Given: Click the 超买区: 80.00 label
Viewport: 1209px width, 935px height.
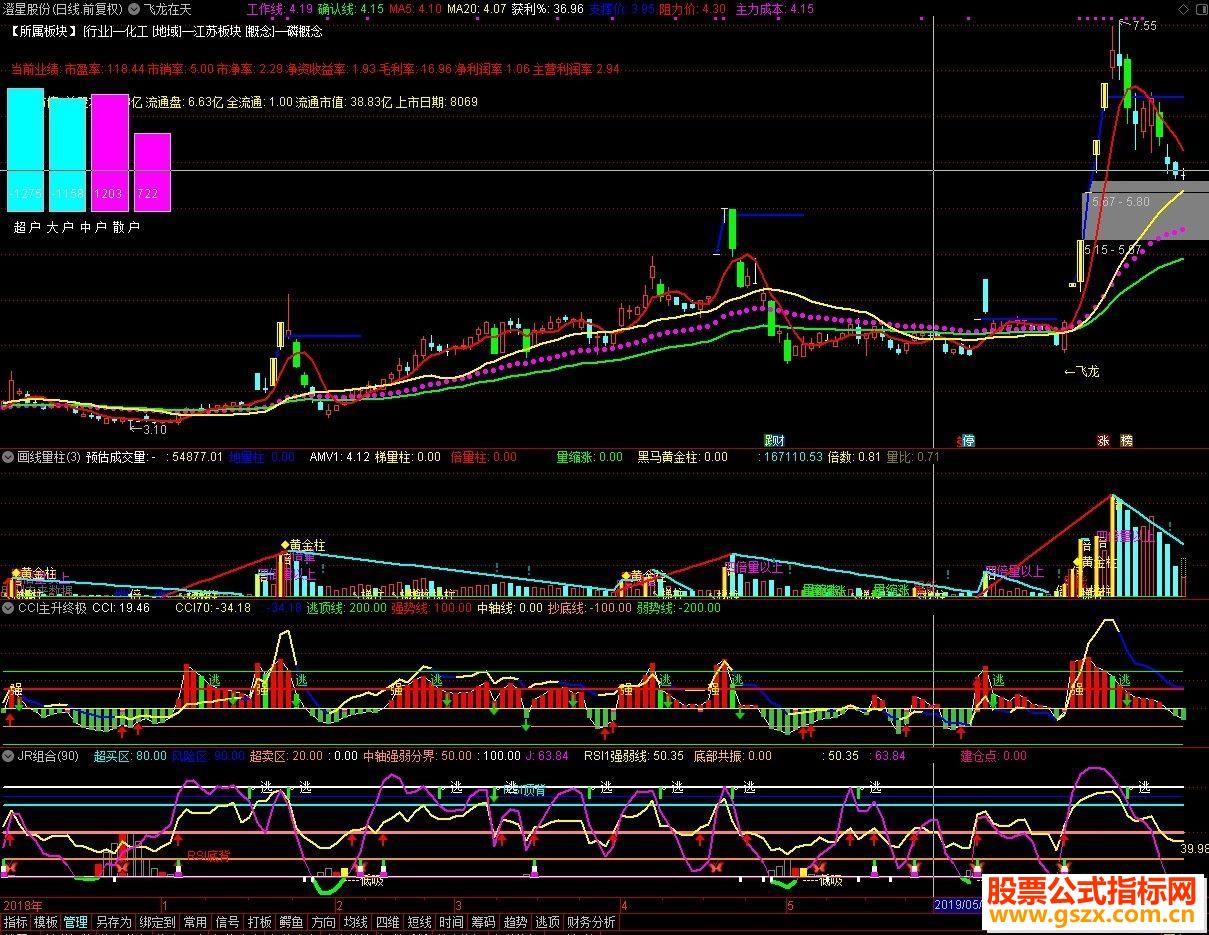Looking at the screenshot, I should (x=130, y=756).
